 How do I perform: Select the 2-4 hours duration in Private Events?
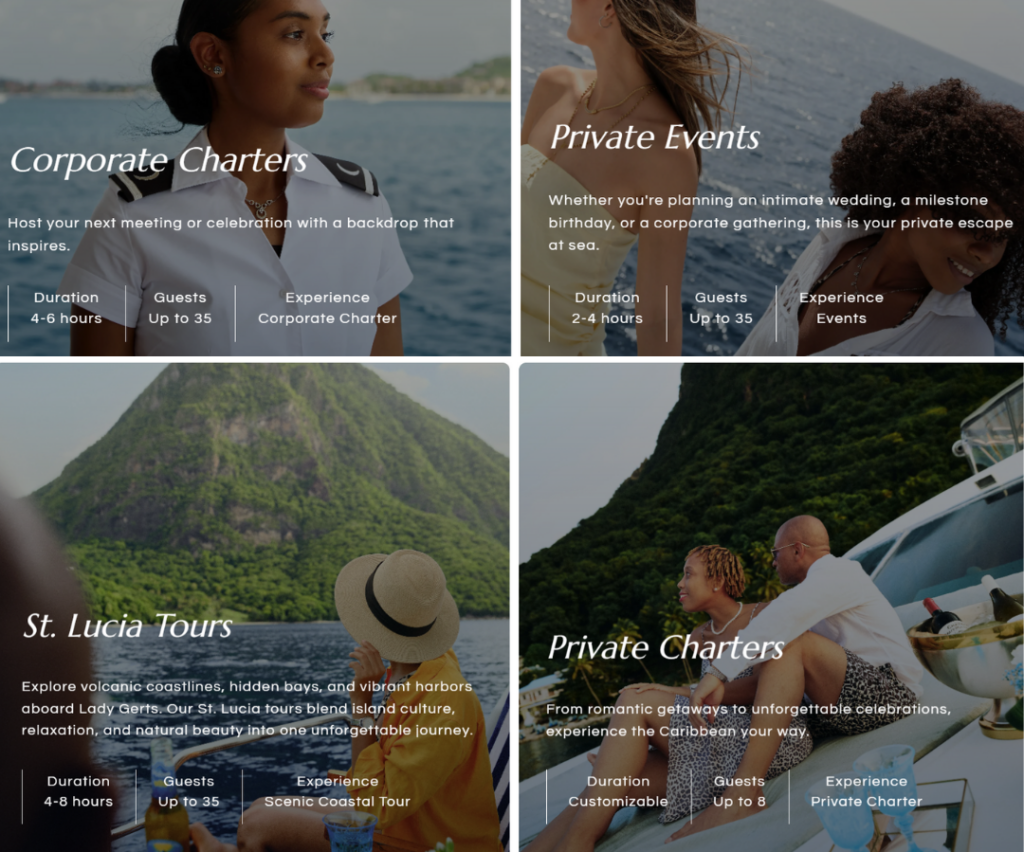pyautogui.click(x=607, y=319)
